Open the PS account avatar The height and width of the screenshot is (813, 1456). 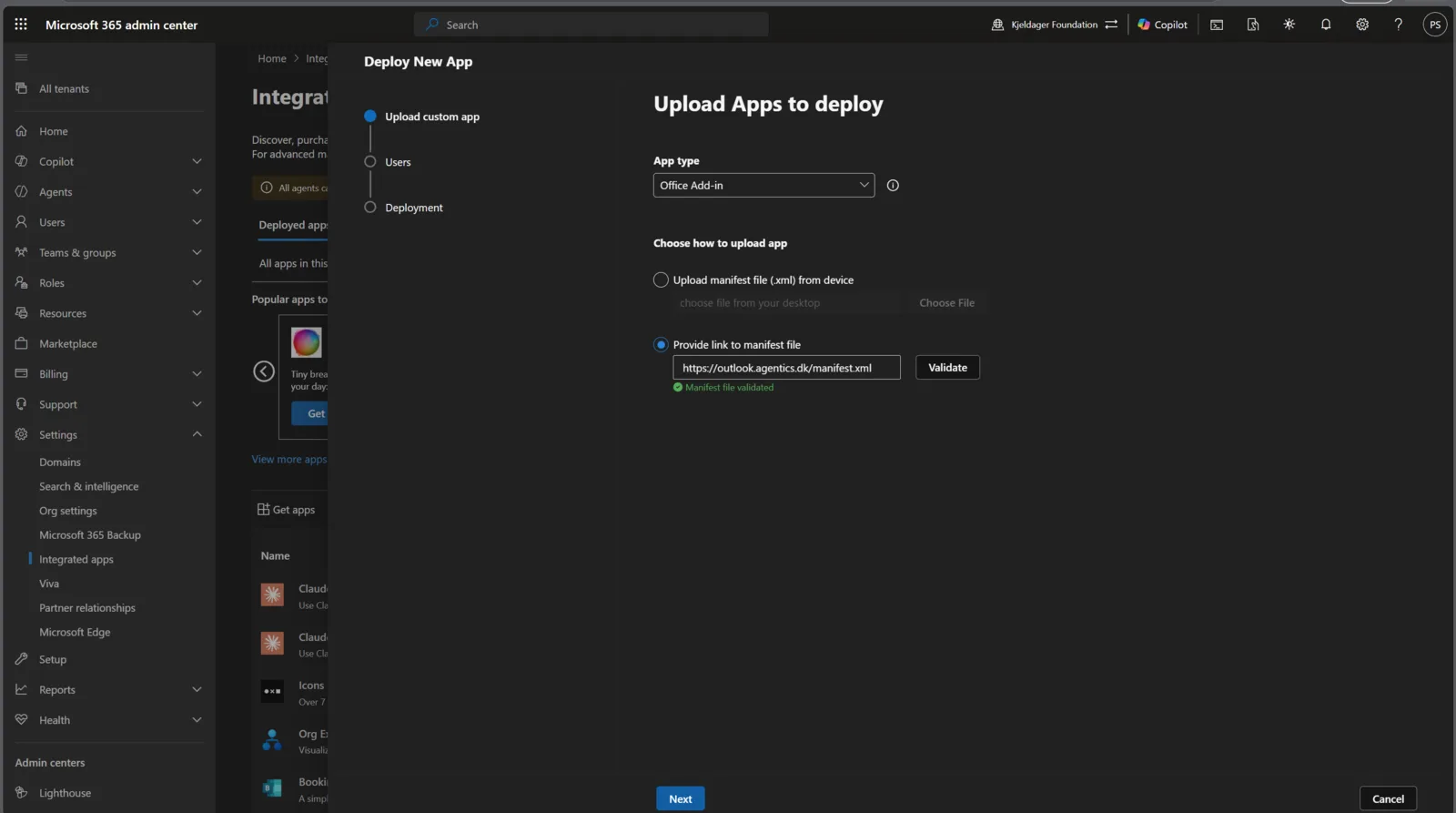click(1435, 25)
